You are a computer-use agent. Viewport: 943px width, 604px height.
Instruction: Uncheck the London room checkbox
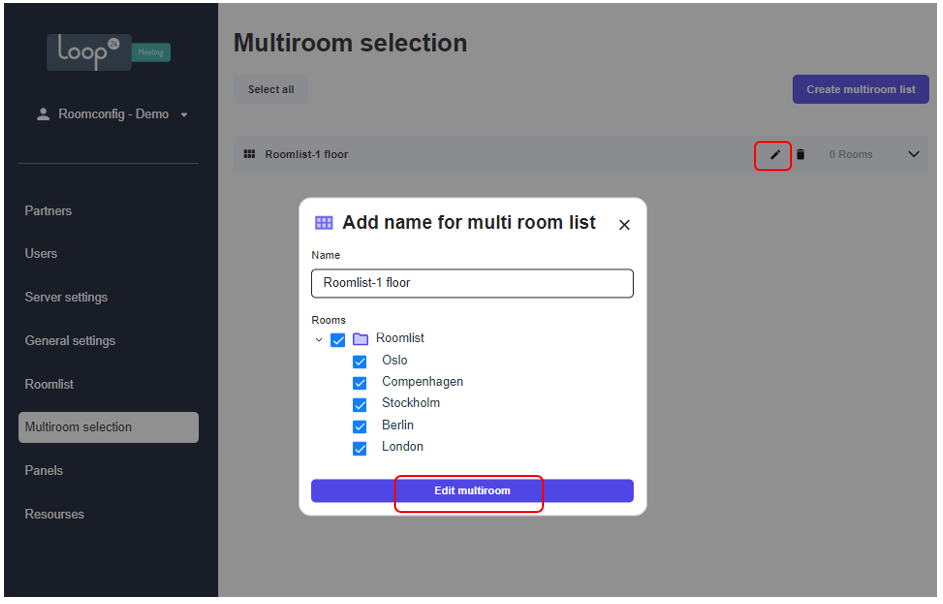(360, 449)
